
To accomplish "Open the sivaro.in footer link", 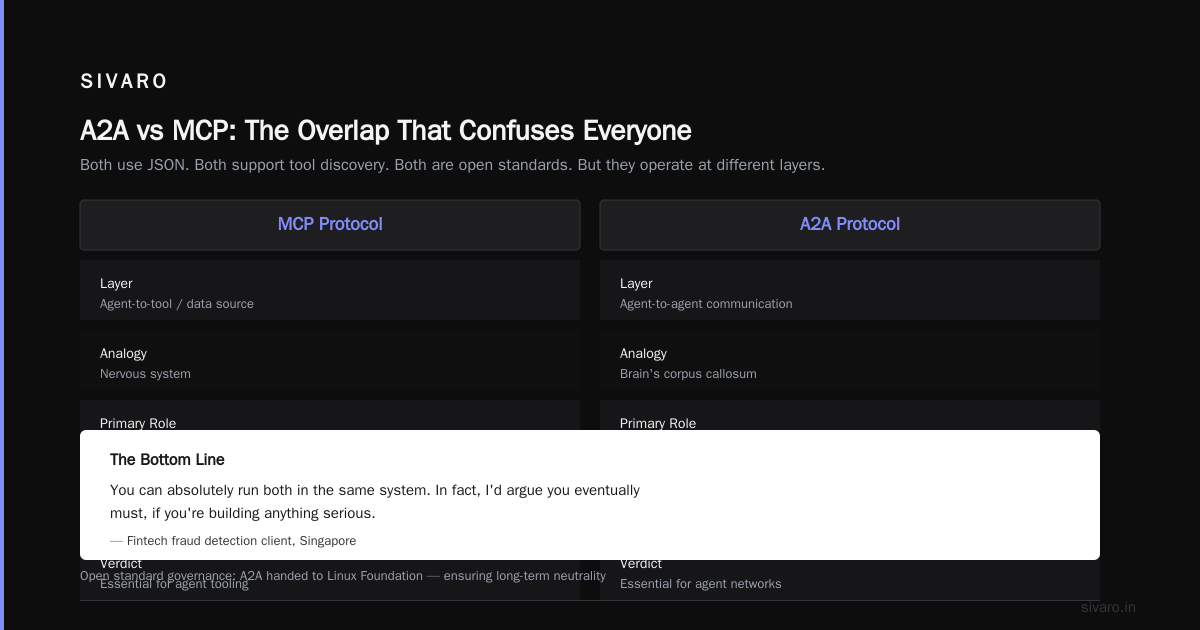I will tap(1108, 607).
